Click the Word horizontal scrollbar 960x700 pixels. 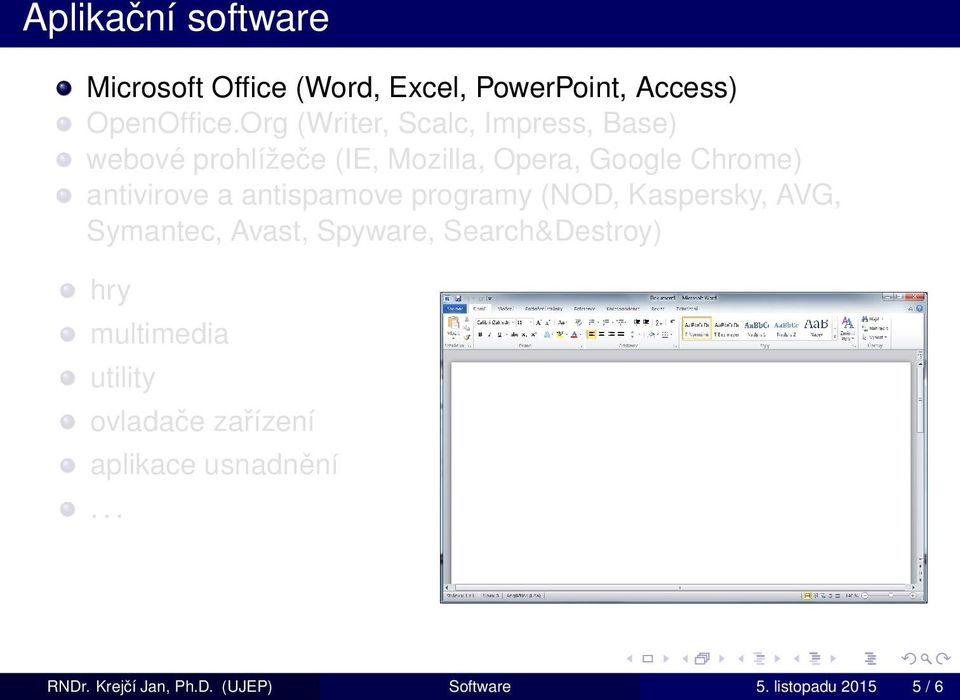(680, 587)
